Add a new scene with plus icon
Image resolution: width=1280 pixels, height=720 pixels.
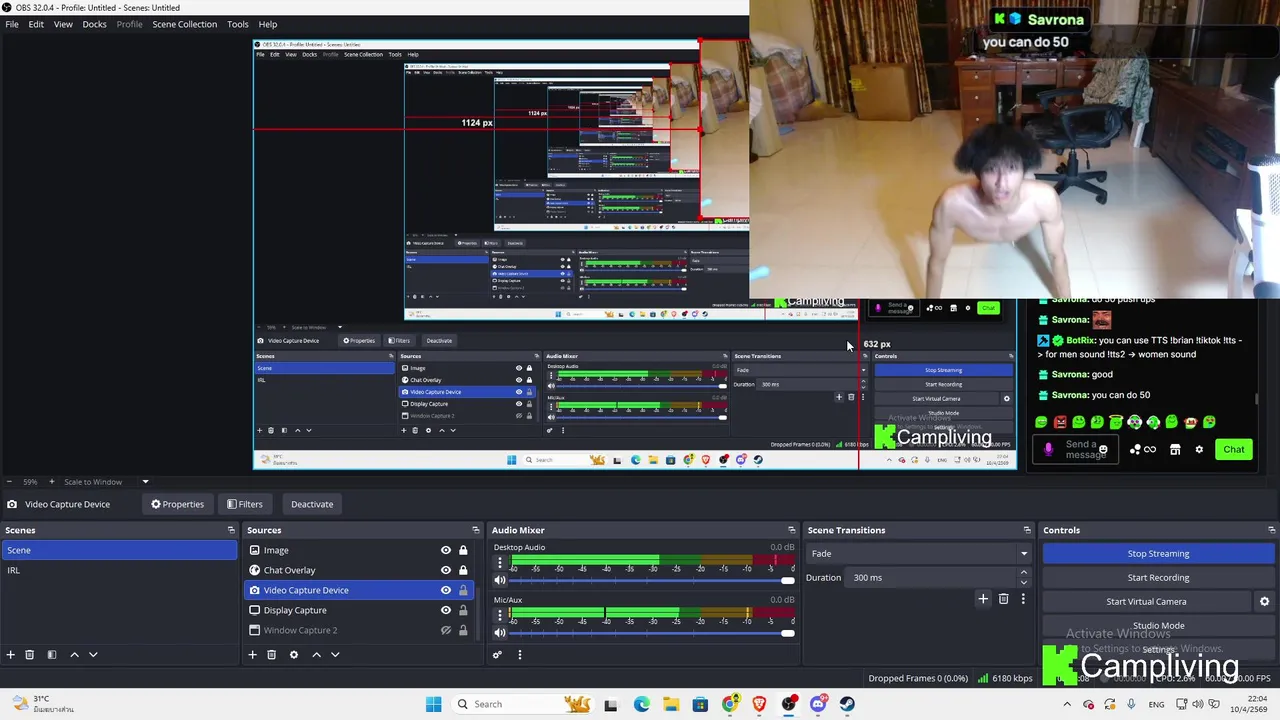pyautogui.click(x=10, y=655)
